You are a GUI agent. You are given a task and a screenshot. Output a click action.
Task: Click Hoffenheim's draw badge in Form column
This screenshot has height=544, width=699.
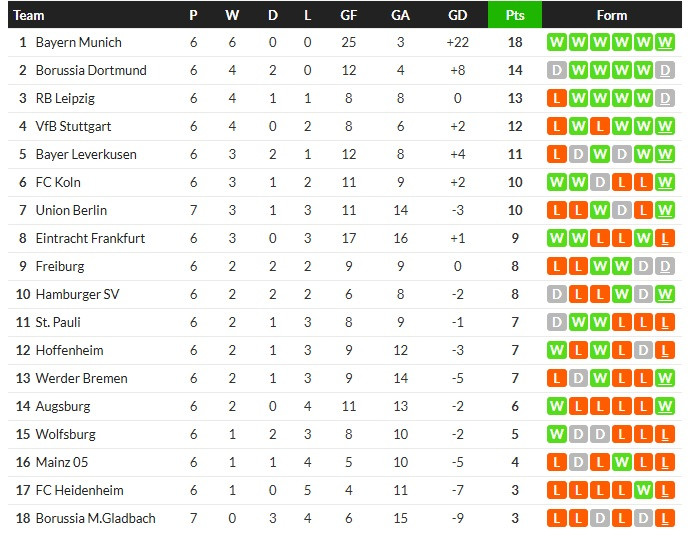point(644,350)
